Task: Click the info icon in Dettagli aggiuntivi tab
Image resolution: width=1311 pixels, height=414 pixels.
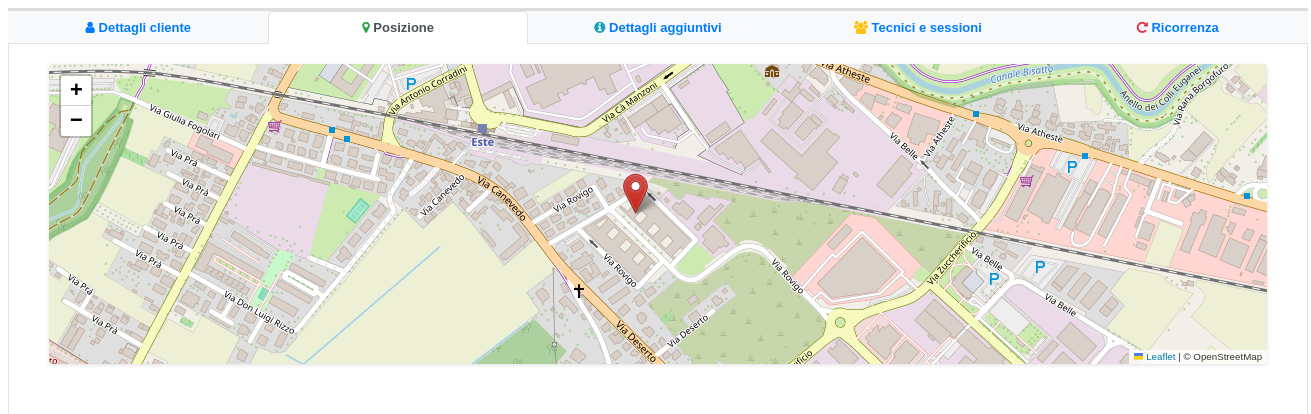Action: pyautogui.click(x=600, y=28)
